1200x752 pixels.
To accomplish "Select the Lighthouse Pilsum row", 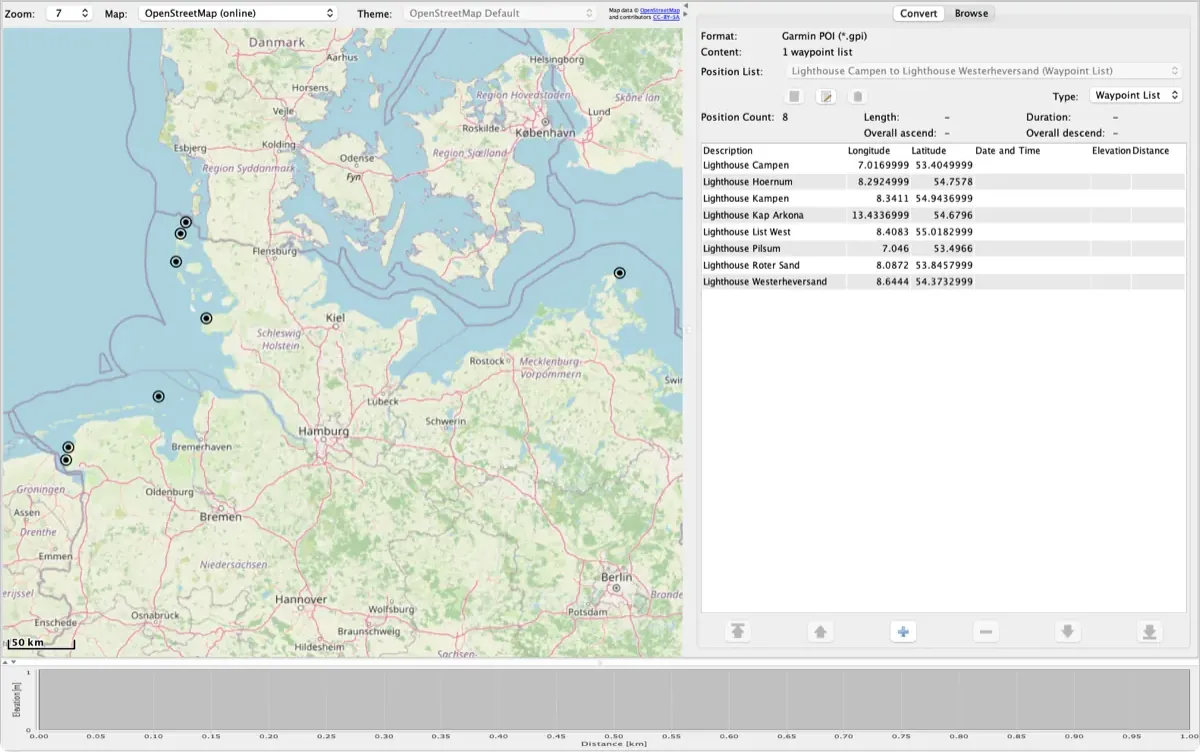I will coord(944,249).
